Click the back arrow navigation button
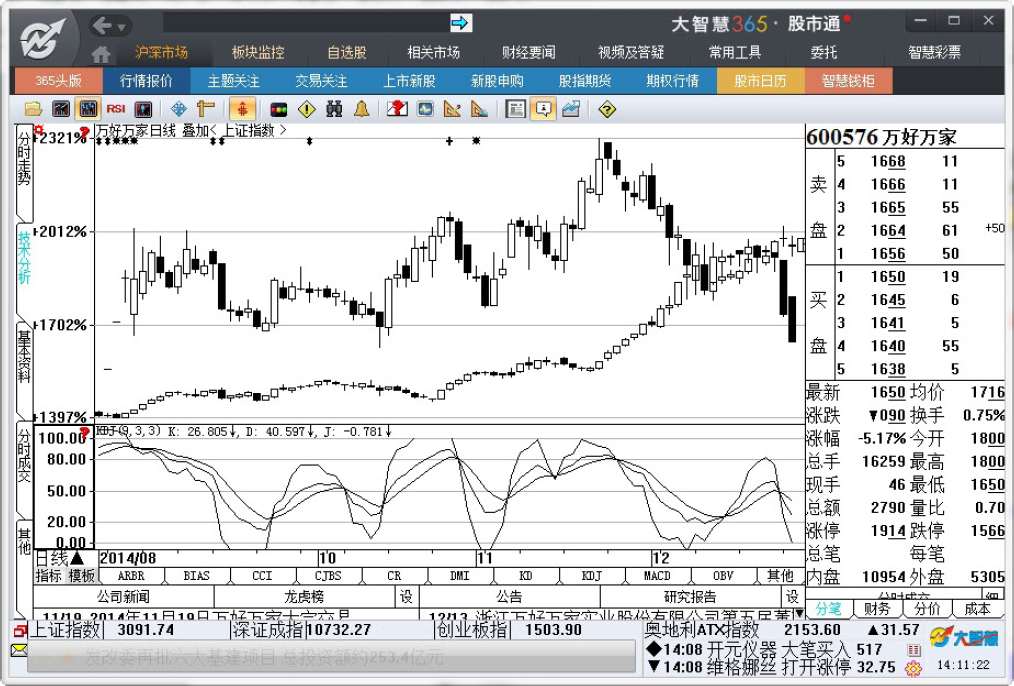The image size is (1014, 686). (x=102, y=26)
